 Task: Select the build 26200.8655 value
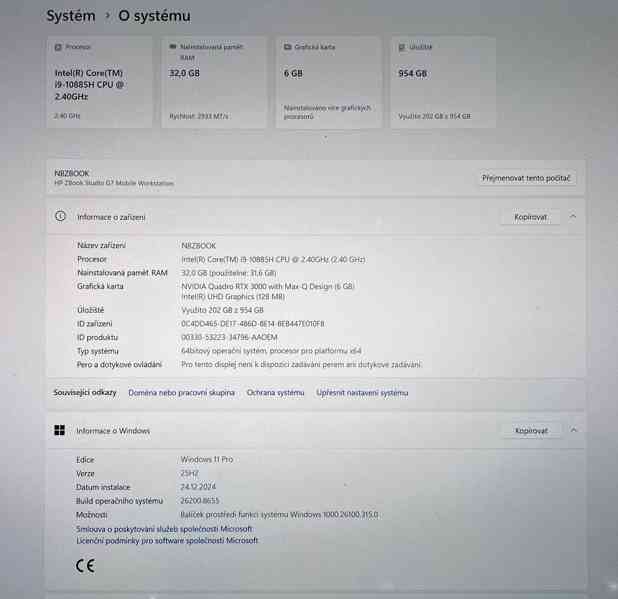[200, 501]
